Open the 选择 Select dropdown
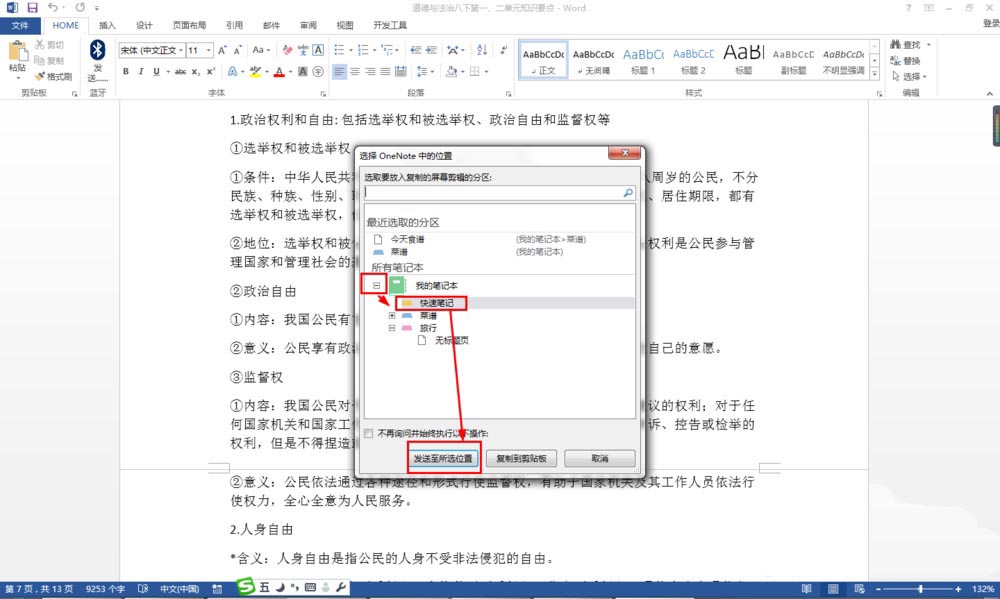The width and height of the screenshot is (1000, 599). [x=909, y=77]
